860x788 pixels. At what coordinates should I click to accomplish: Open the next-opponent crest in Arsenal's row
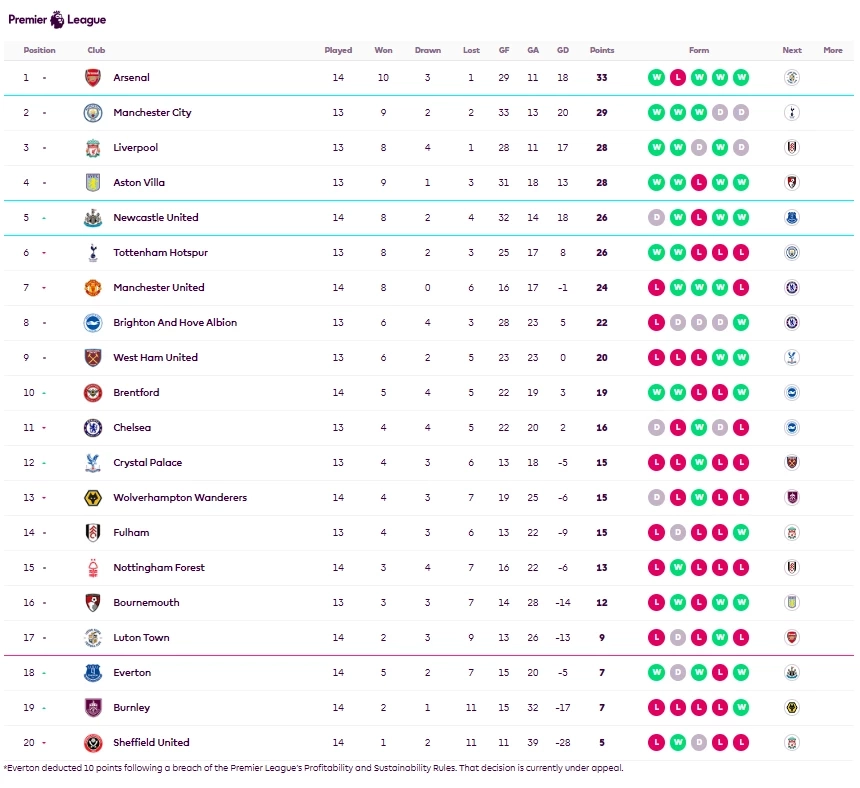[792, 78]
